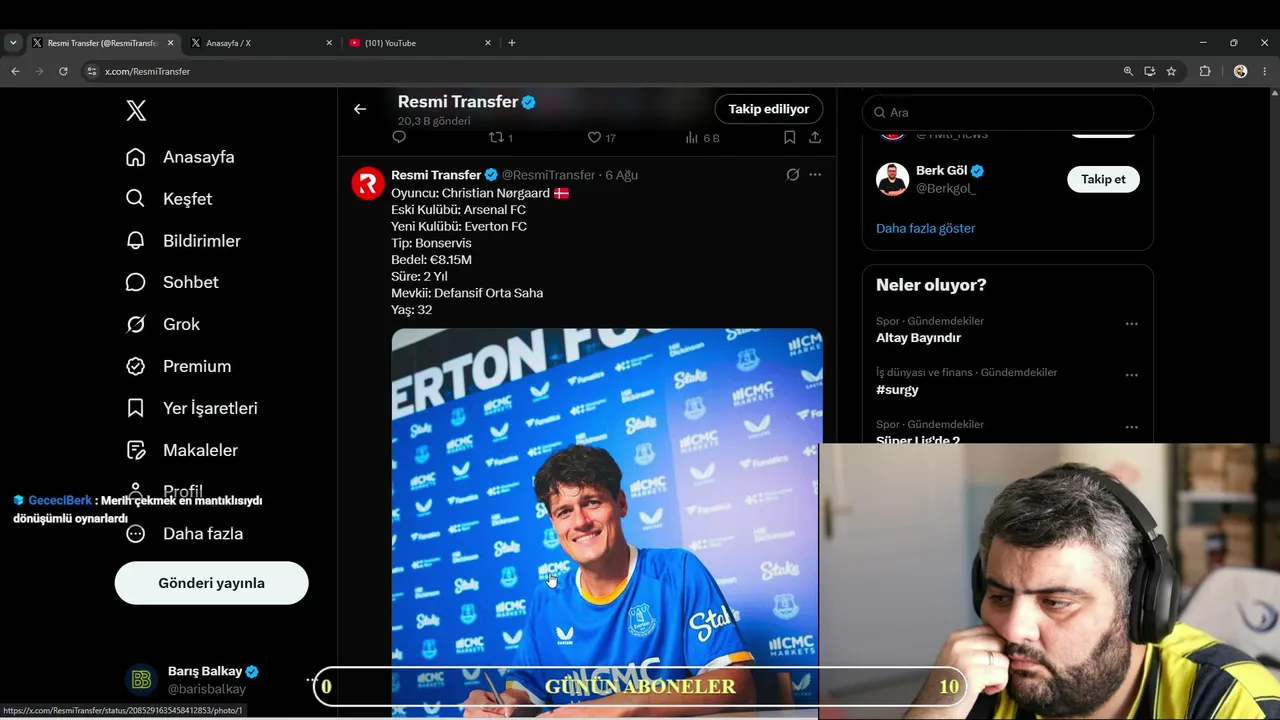Click the address bar URL x.com/ResmiTransfer
Screen dimensions: 1280x720
click(147, 72)
